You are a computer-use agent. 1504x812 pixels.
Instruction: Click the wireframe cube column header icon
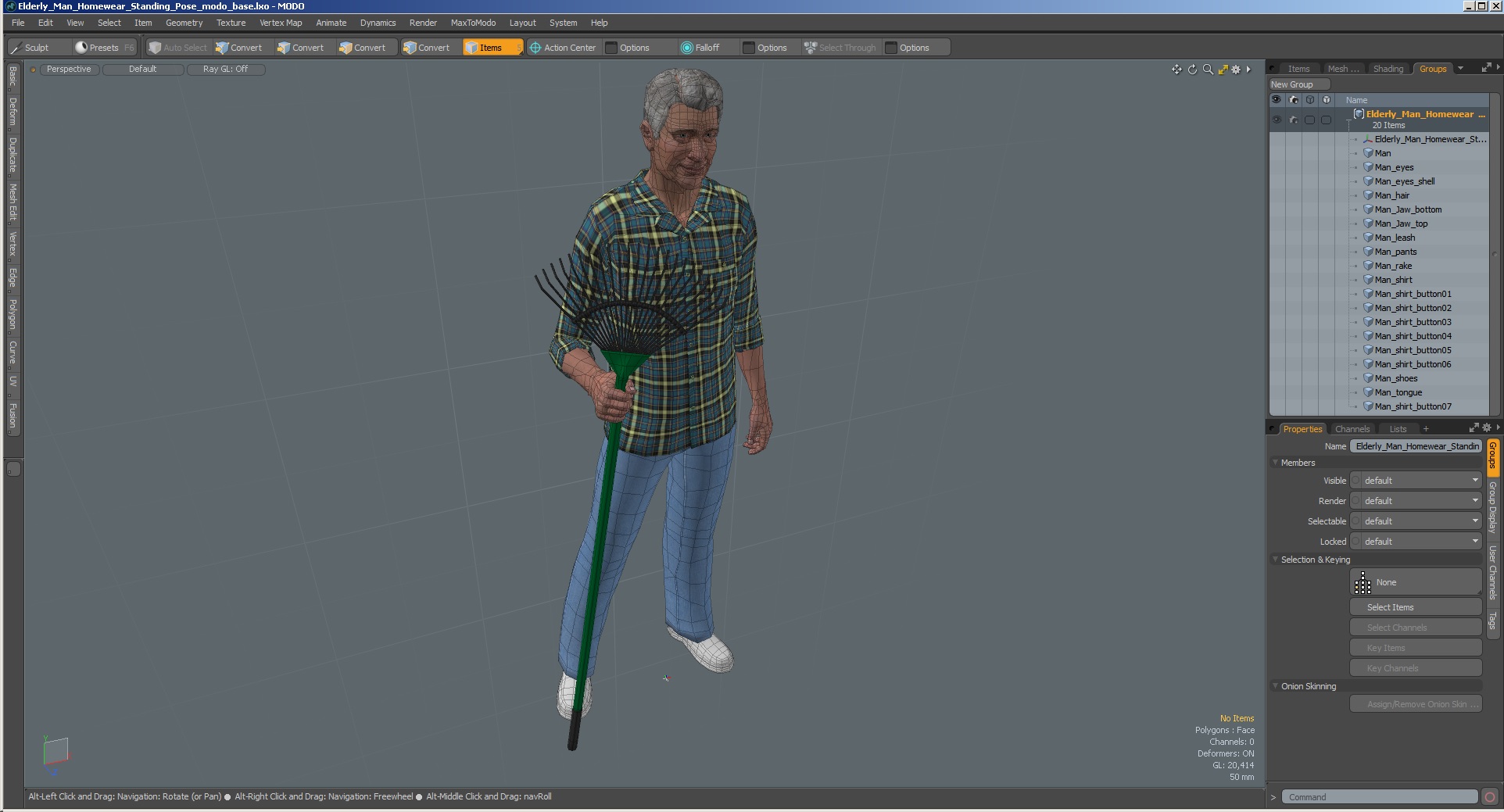point(1310,100)
